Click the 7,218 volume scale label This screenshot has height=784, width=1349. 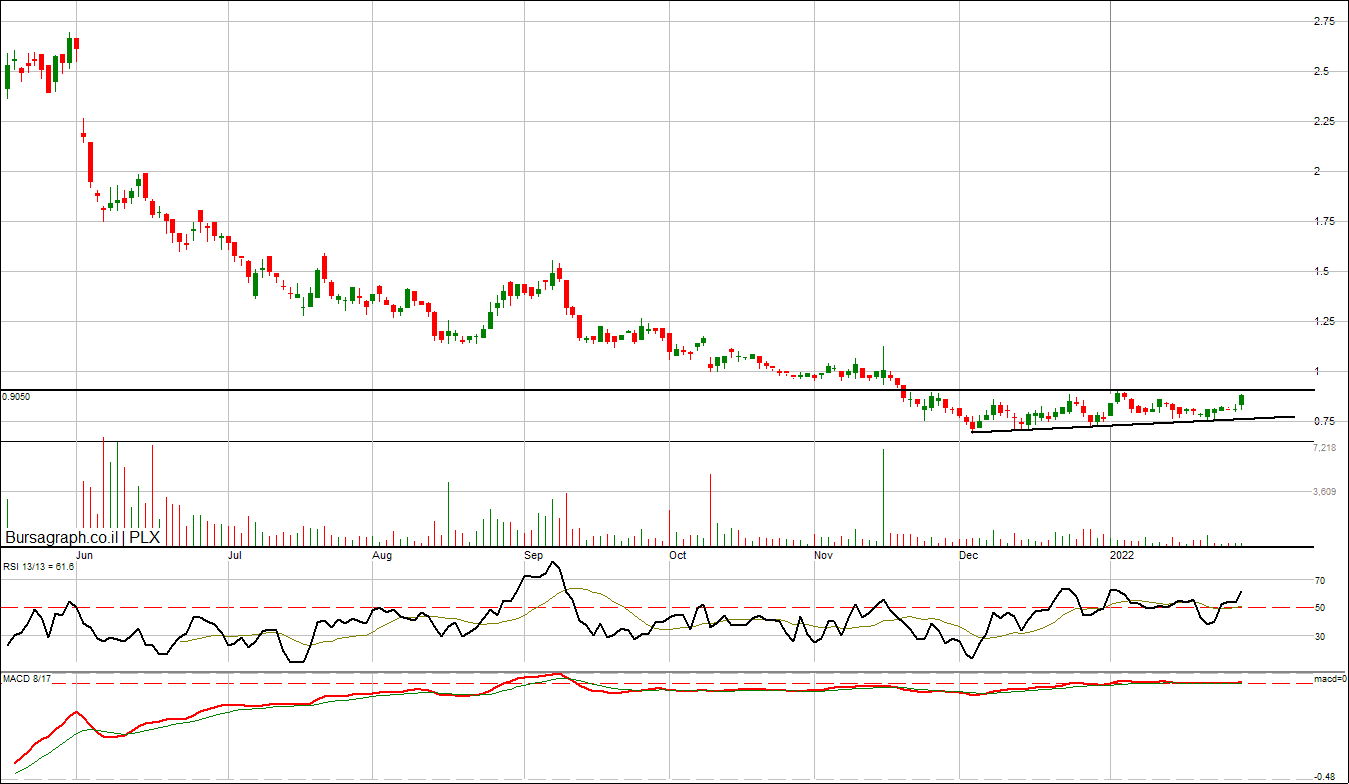pyautogui.click(x=1323, y=448)
